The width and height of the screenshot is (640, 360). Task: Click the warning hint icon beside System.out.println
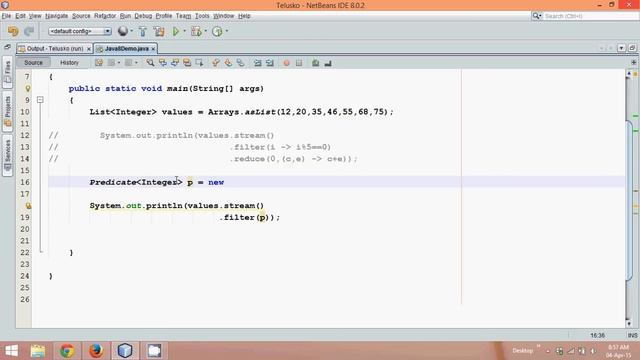click(28, 206)
